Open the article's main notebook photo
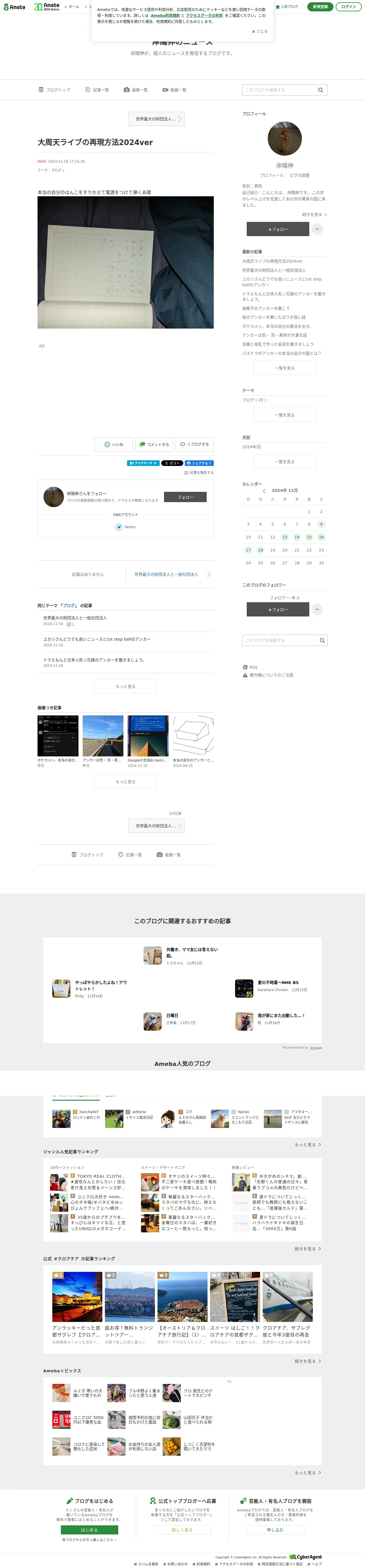 point(125,262)
